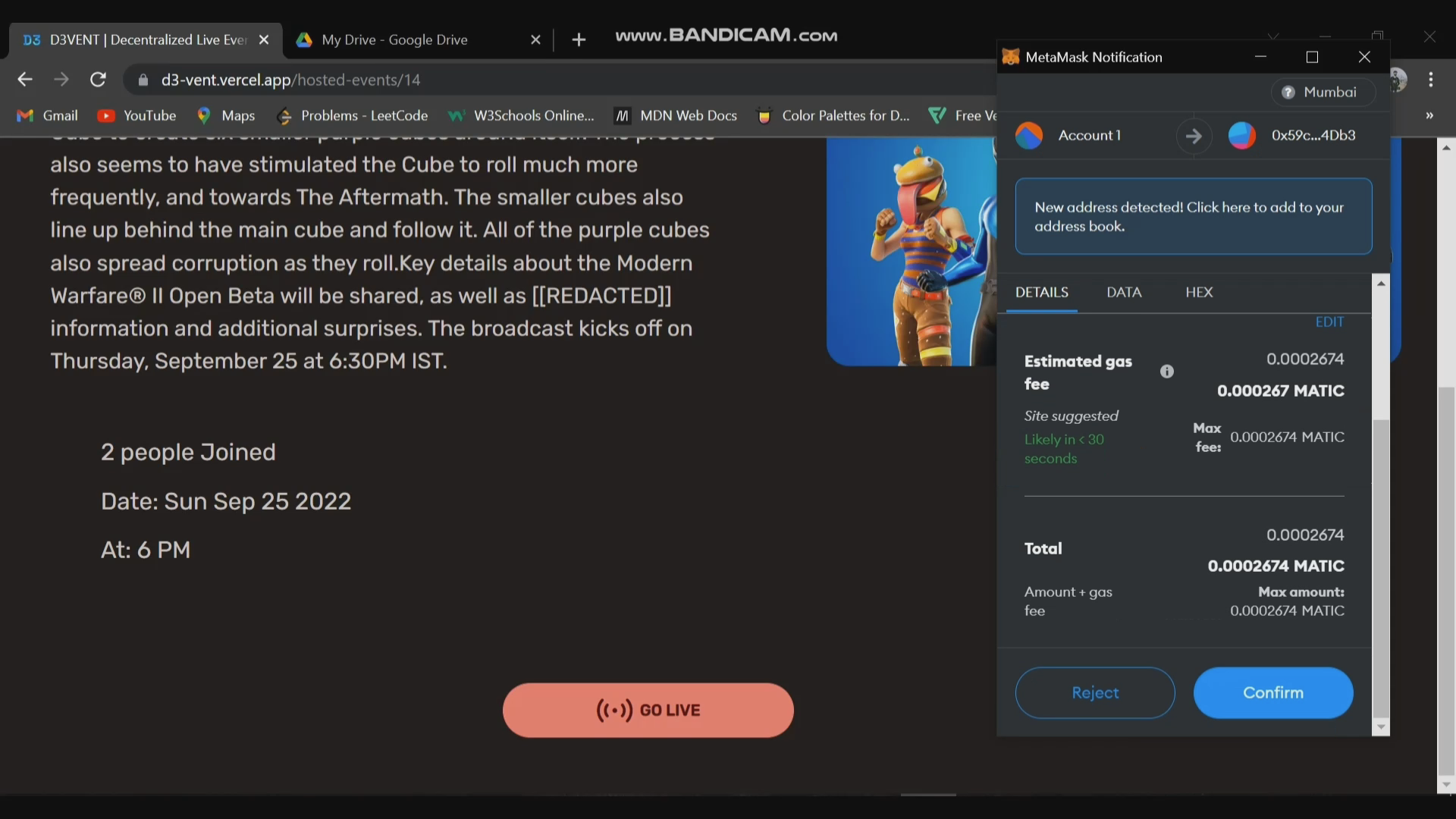Switch to the DETAILS tab in MetaMask
This screenshot has height=819, width=1456.
[1042, 292]
